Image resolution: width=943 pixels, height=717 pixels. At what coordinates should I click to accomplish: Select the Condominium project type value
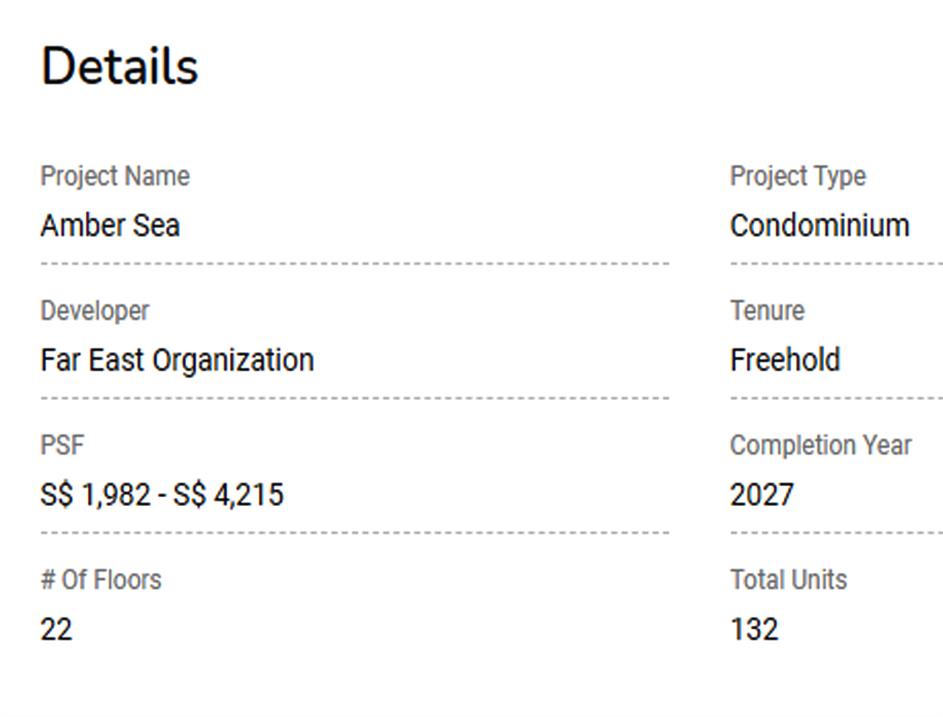pyautogui.click(x=819, y=226)
